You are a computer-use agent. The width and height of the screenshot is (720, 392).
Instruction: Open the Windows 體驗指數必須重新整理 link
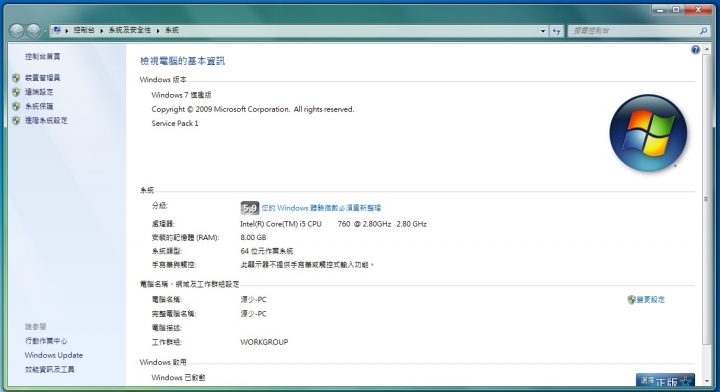[x=321, y=208]
